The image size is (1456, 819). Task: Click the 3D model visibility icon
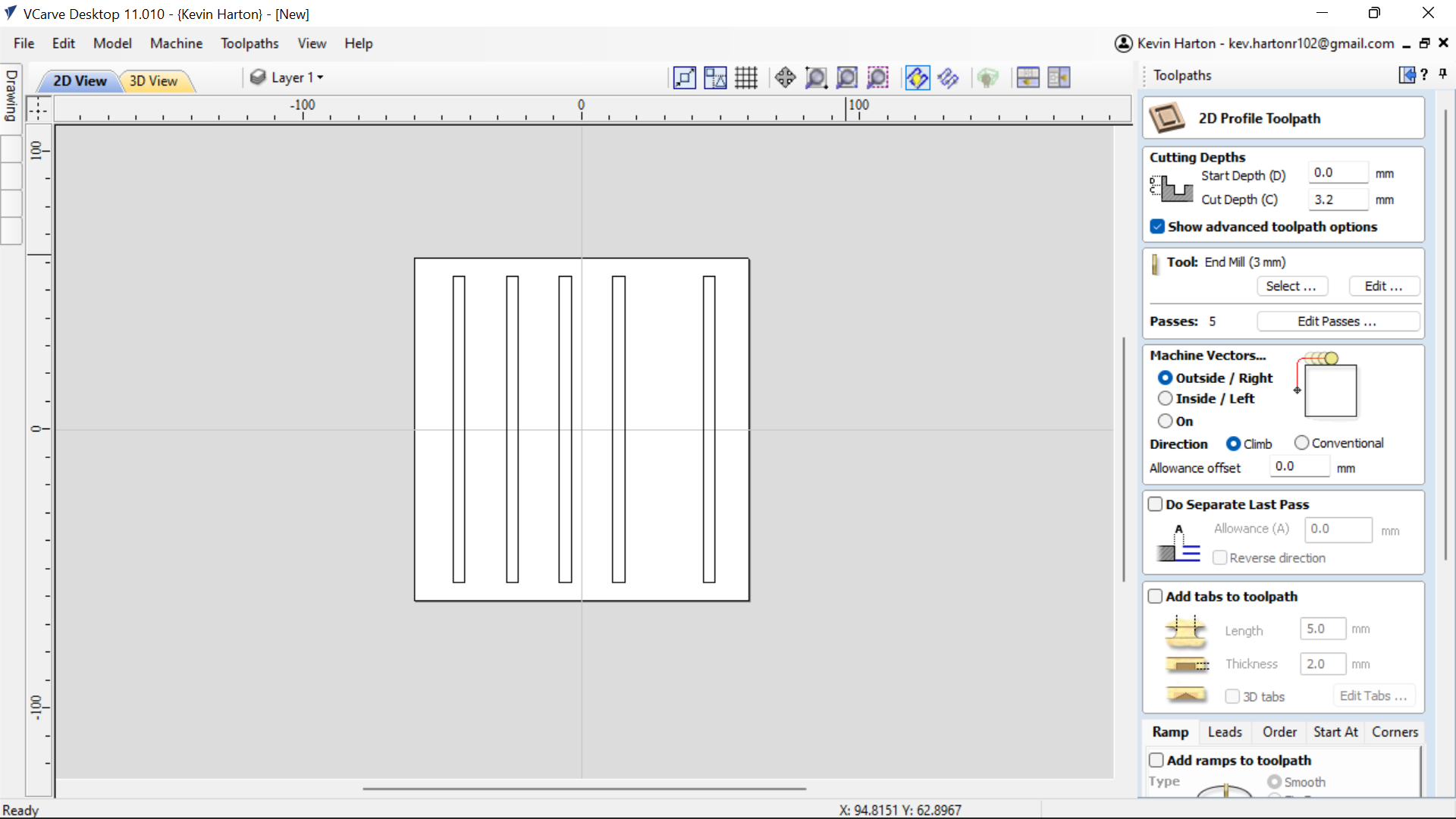(x=987, y=78)
